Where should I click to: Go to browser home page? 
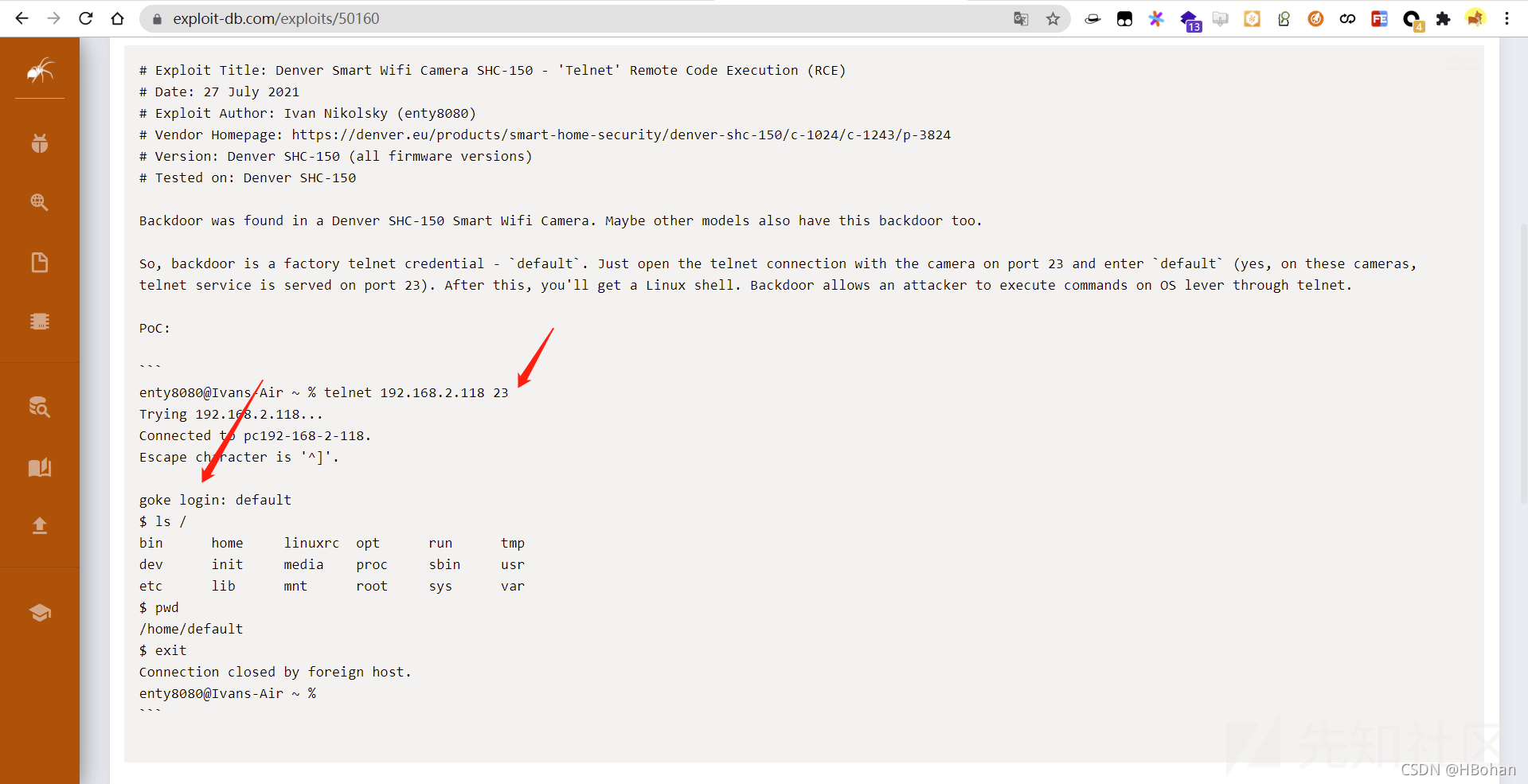point(117,18)
